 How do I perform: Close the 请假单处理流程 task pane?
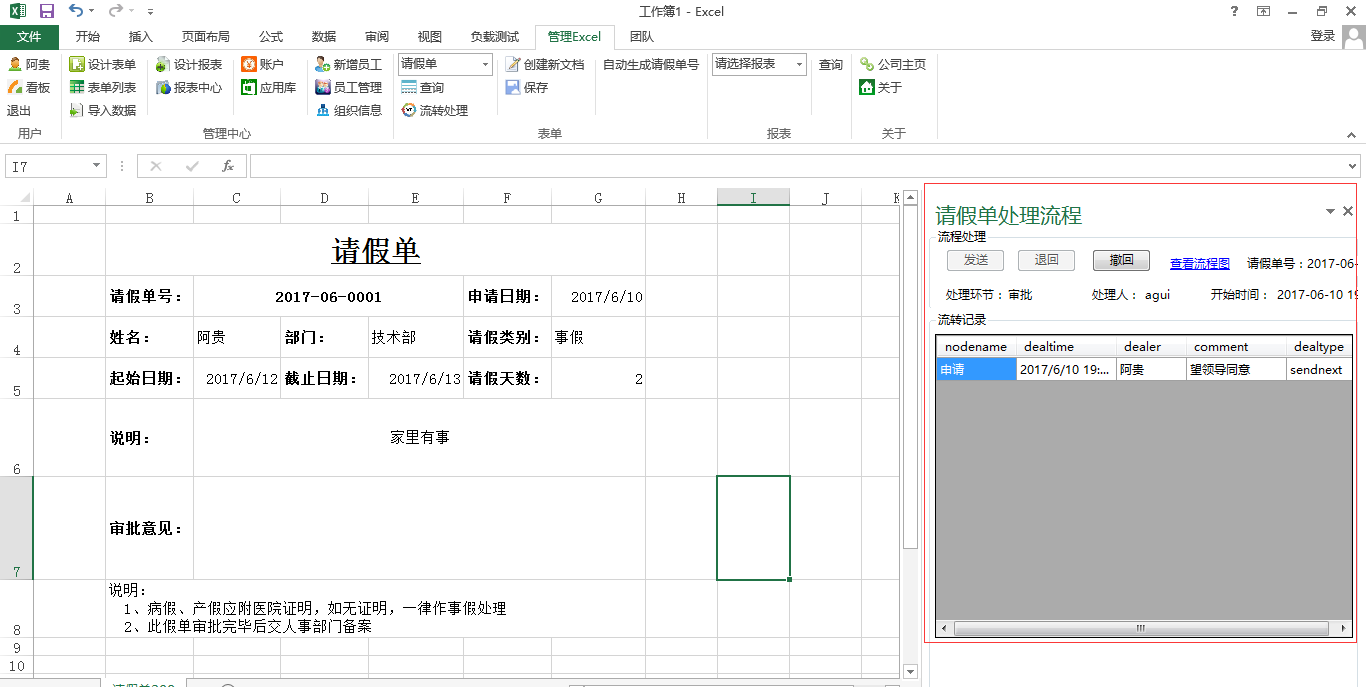1348,211
